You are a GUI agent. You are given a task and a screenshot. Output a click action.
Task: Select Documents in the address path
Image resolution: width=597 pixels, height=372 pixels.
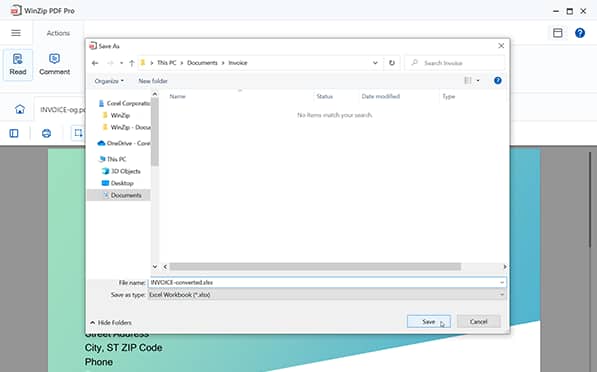point(202,63)
